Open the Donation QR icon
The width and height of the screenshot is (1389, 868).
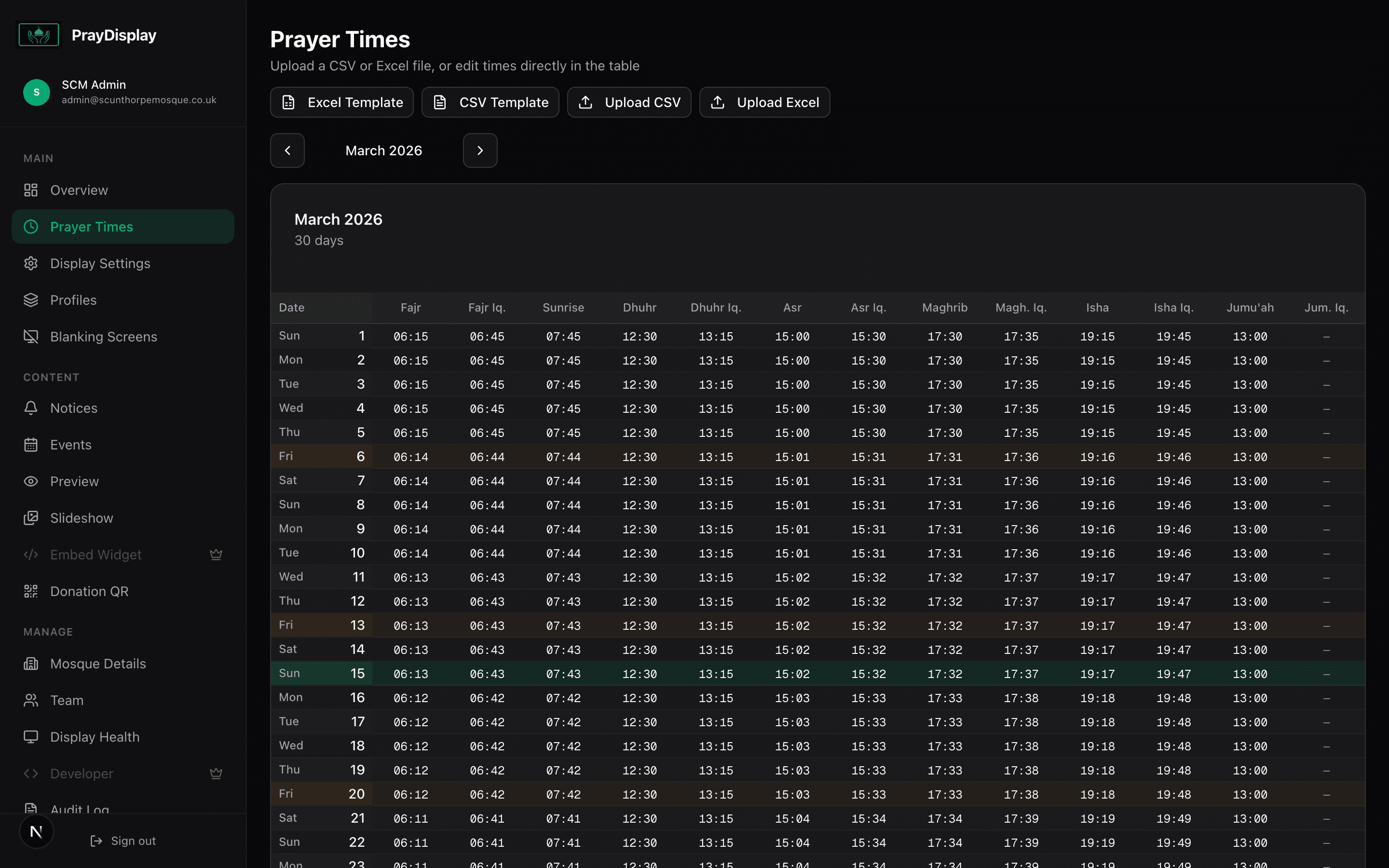(31, 591)
